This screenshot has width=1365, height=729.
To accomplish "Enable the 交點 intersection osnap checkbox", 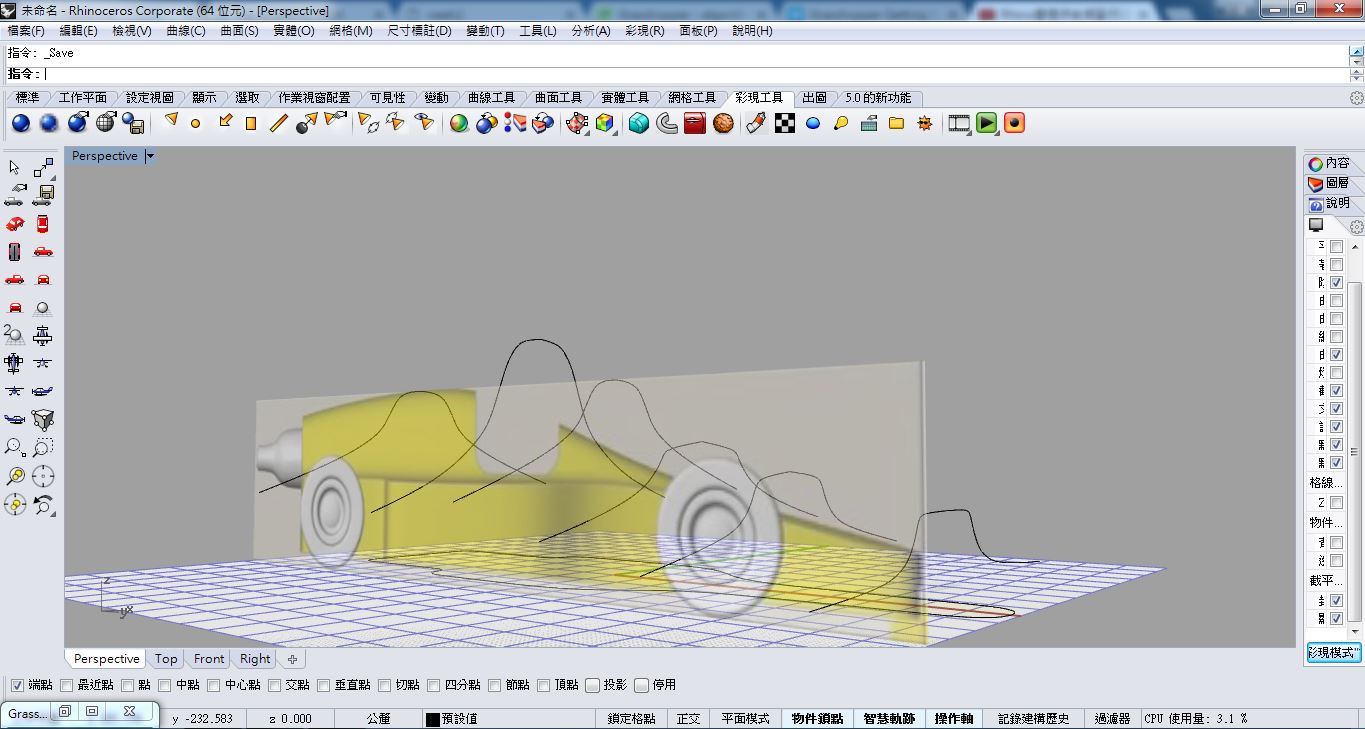I will pyautogui.click(x=274, y=685).
